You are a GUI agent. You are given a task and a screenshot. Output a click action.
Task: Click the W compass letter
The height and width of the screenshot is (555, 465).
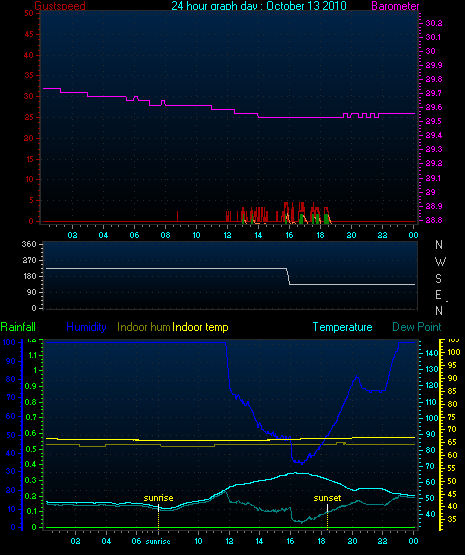440,262
